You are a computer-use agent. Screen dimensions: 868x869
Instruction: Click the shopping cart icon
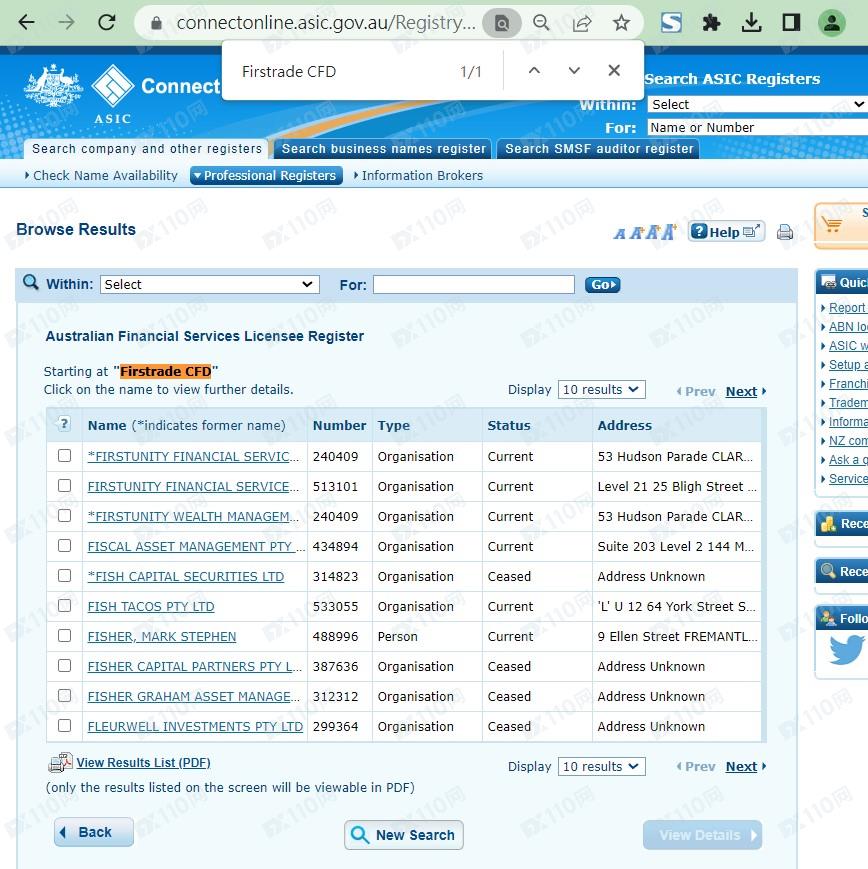point(832,224)
